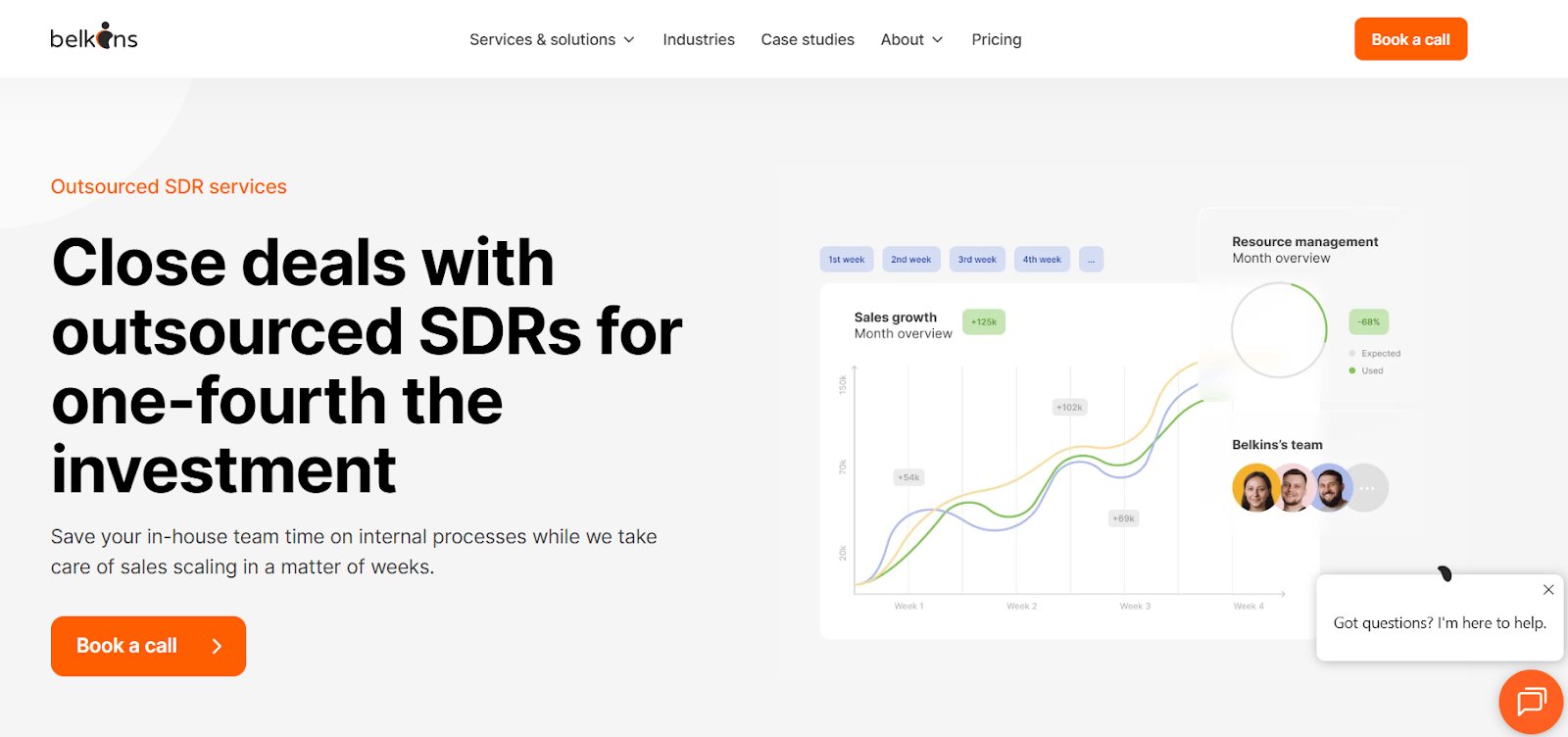Select the 3rd week tab
Viewport: 1568px width, 737px height.
(x=977, y=260)
